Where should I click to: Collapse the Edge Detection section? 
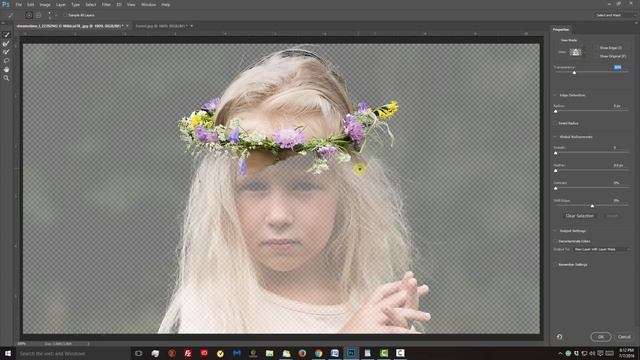555,95
